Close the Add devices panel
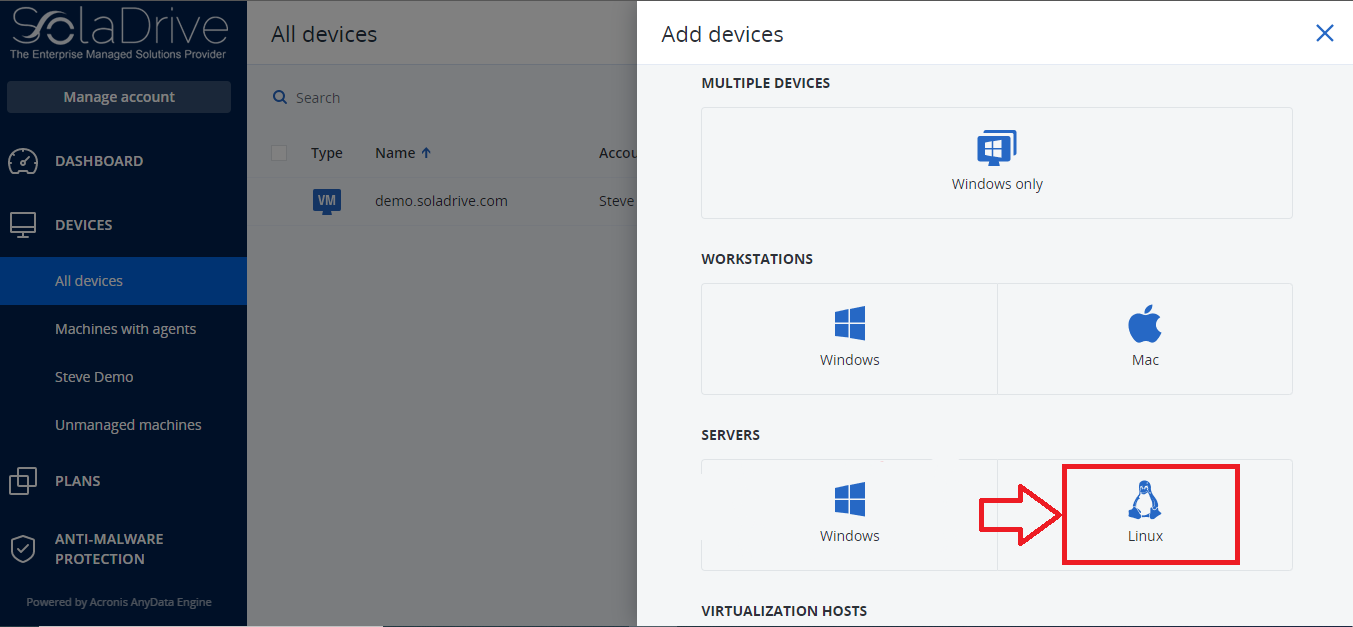 point(1325,33)
